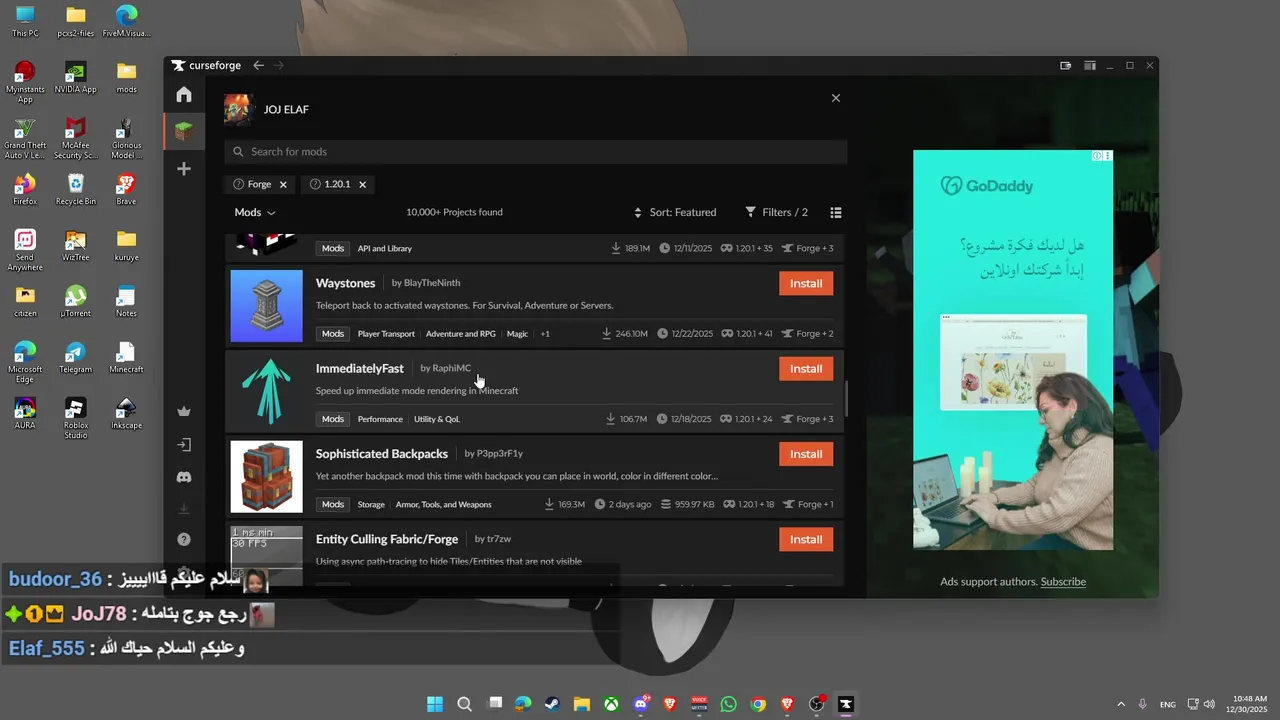
Task: Select the Adventure and RPG tag
Action: coord(460,334)
